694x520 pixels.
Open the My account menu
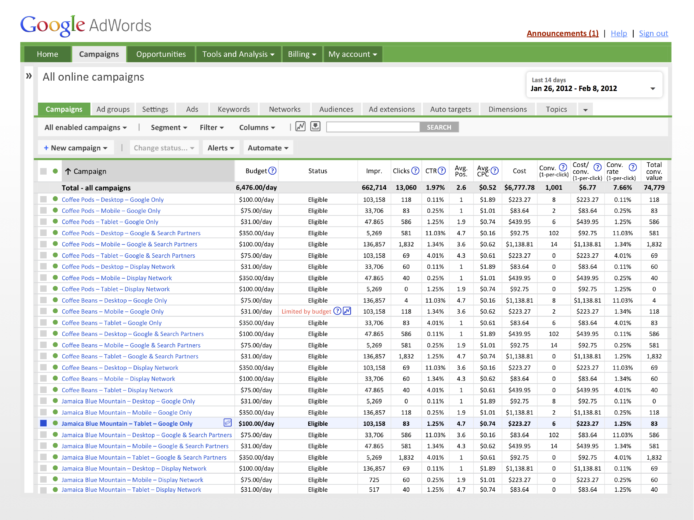click(x=352, y=54)
